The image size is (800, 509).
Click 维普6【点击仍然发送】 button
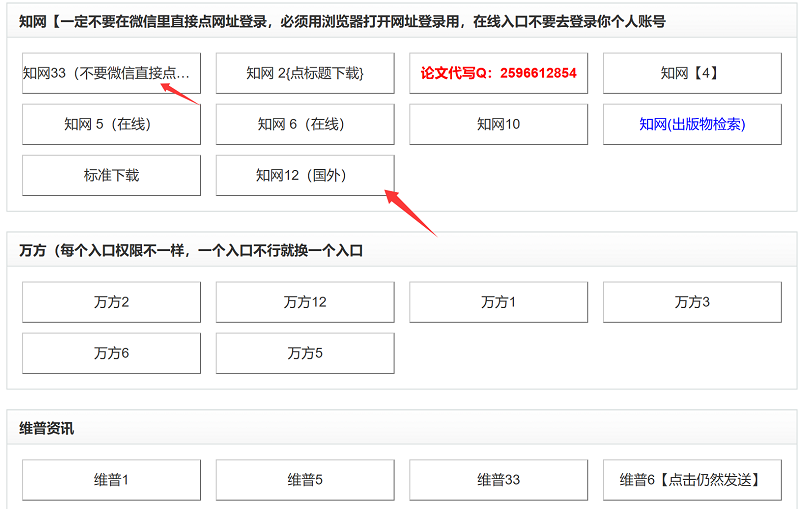pyautogui.click(x=692, y=479)
